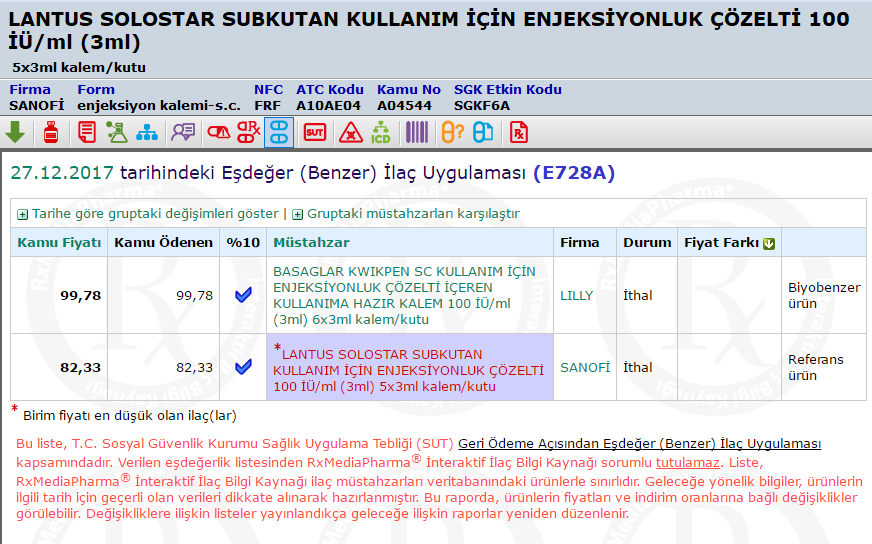Open the red medicine bottle icon

pos(50,132)
